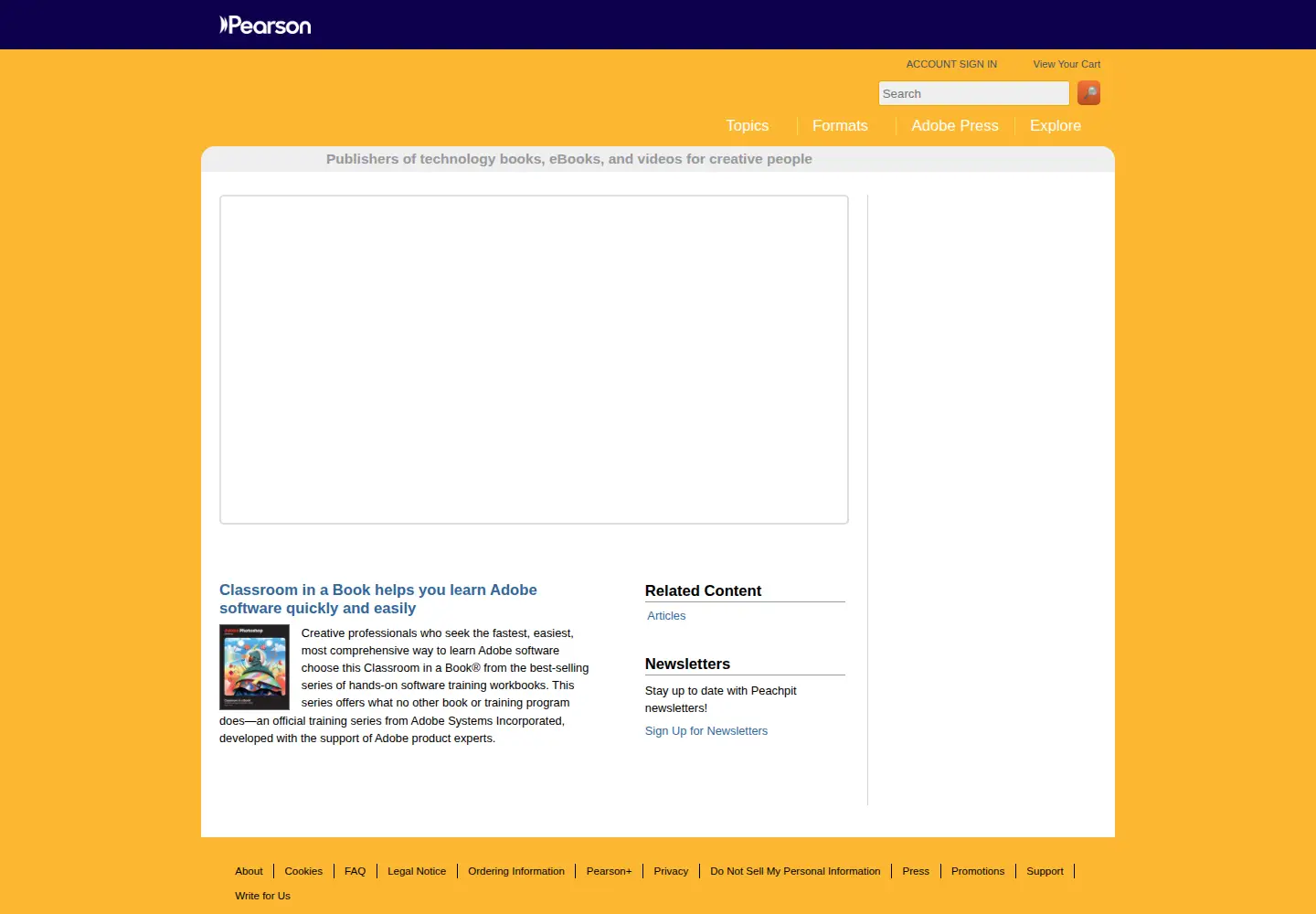Click the Pearson logo
The width and height of the screenshot is (1316, 914).
(265, 25)
